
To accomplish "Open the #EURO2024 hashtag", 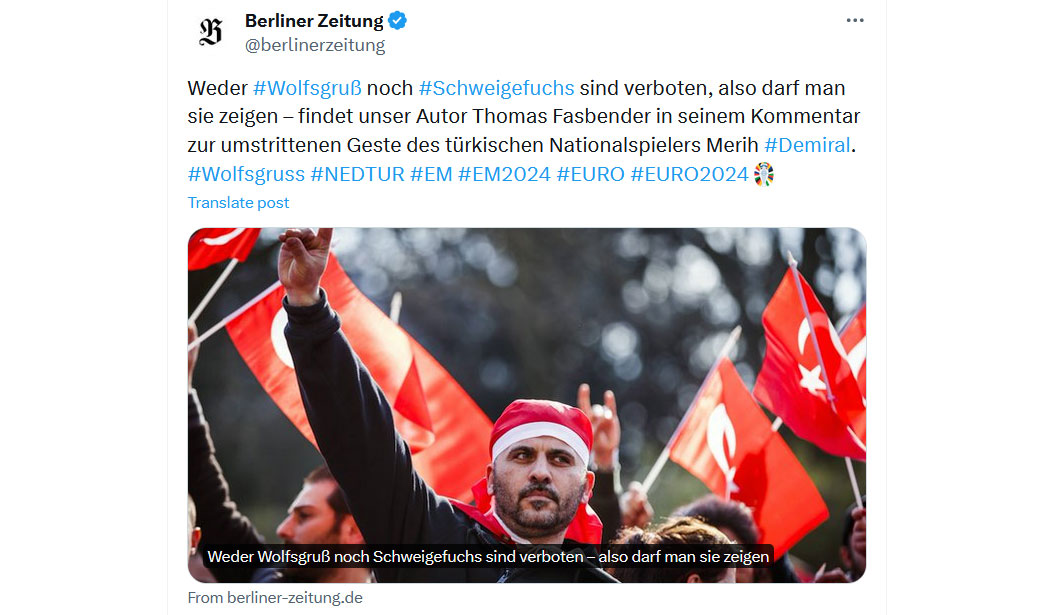I will point(690,174).
